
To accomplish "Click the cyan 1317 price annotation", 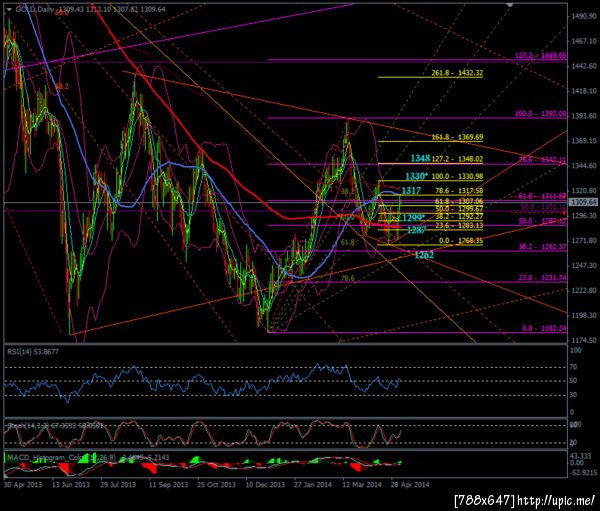I will (411, 190).
